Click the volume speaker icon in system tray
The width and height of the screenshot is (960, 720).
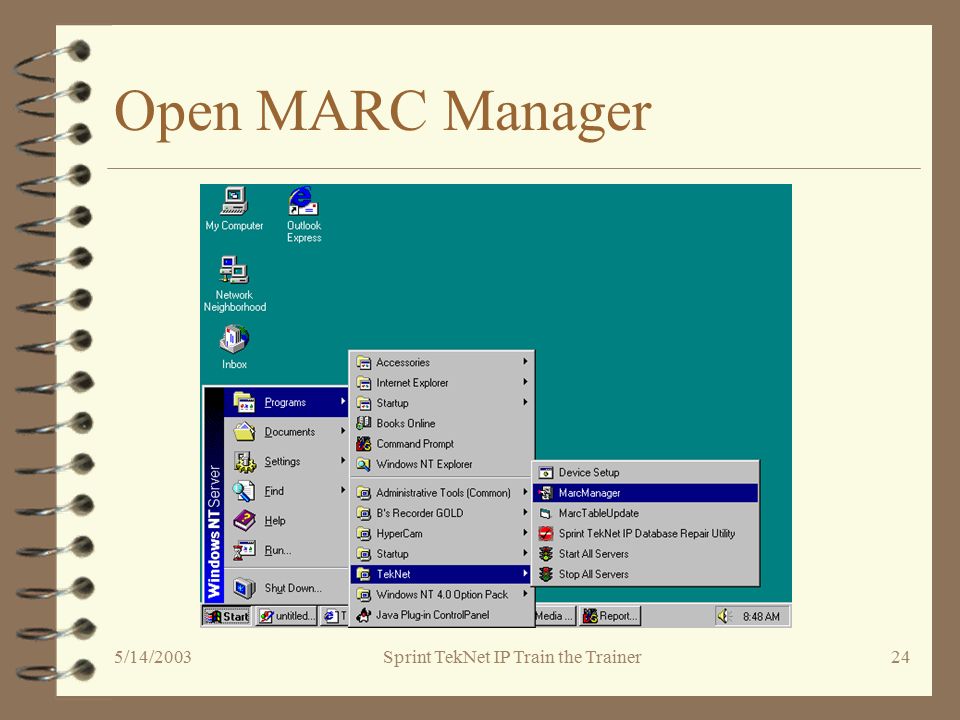coord(724,616)
